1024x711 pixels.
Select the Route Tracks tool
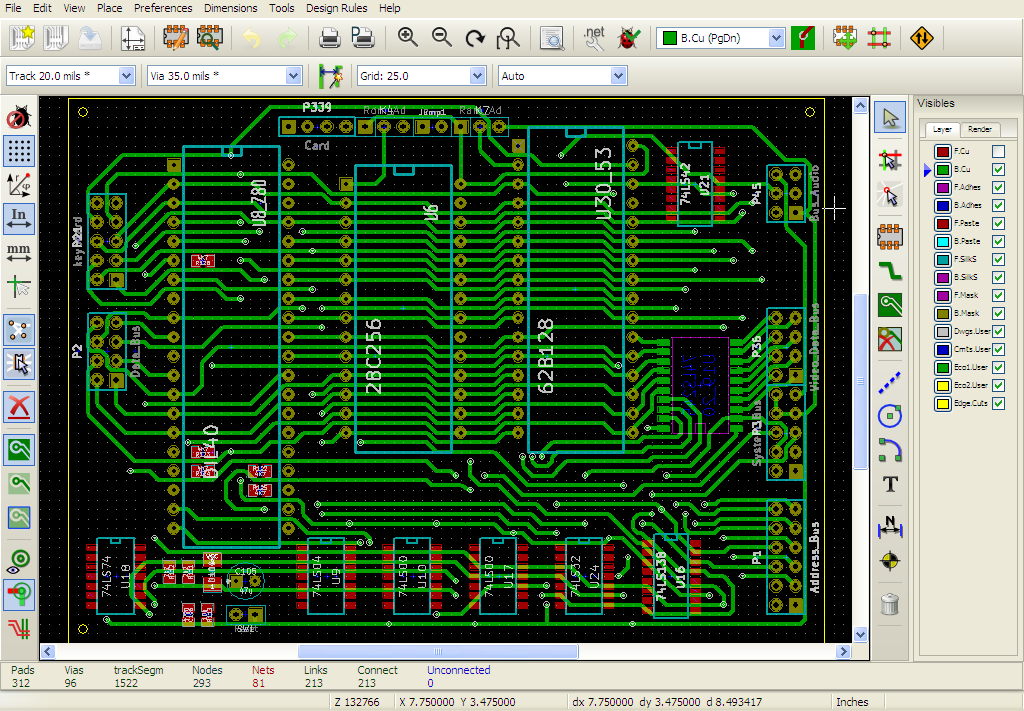(x=889, y=270)
